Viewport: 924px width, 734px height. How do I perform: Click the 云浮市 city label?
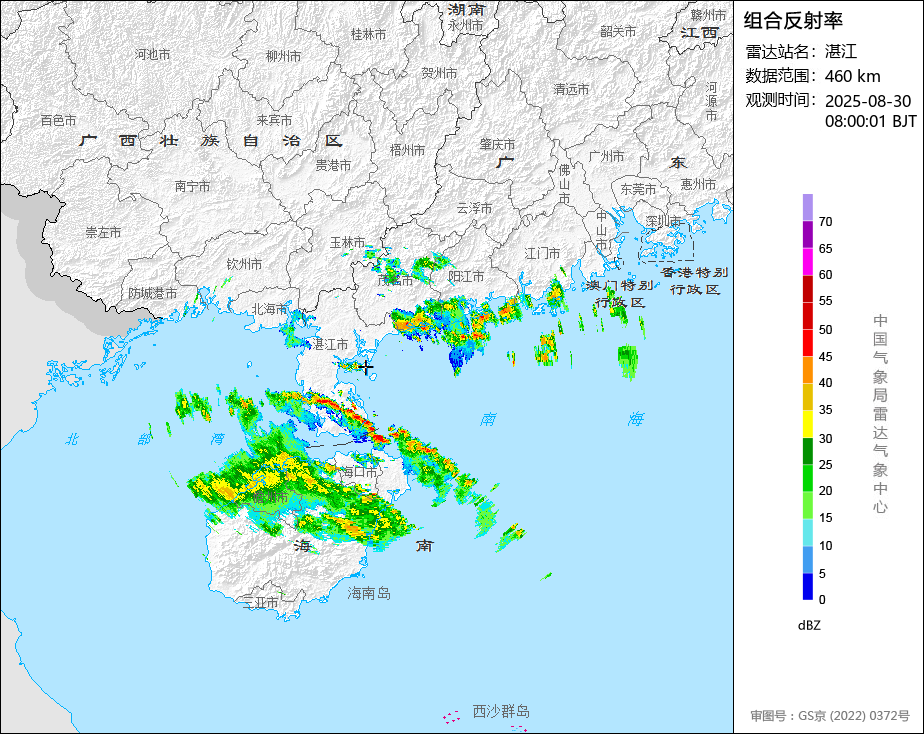[x=474, y=208]
